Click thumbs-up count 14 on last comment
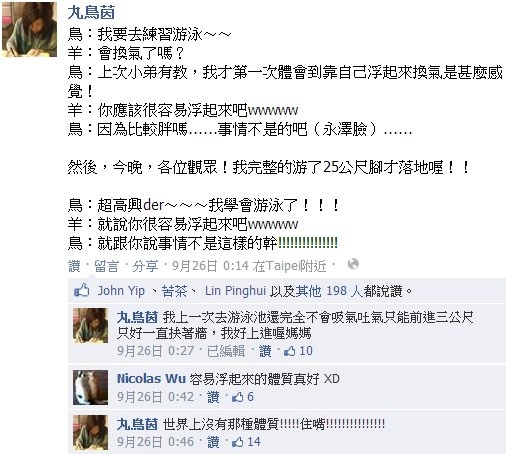The height and width of the screenshot is (454, 507). tap(246, 442)
